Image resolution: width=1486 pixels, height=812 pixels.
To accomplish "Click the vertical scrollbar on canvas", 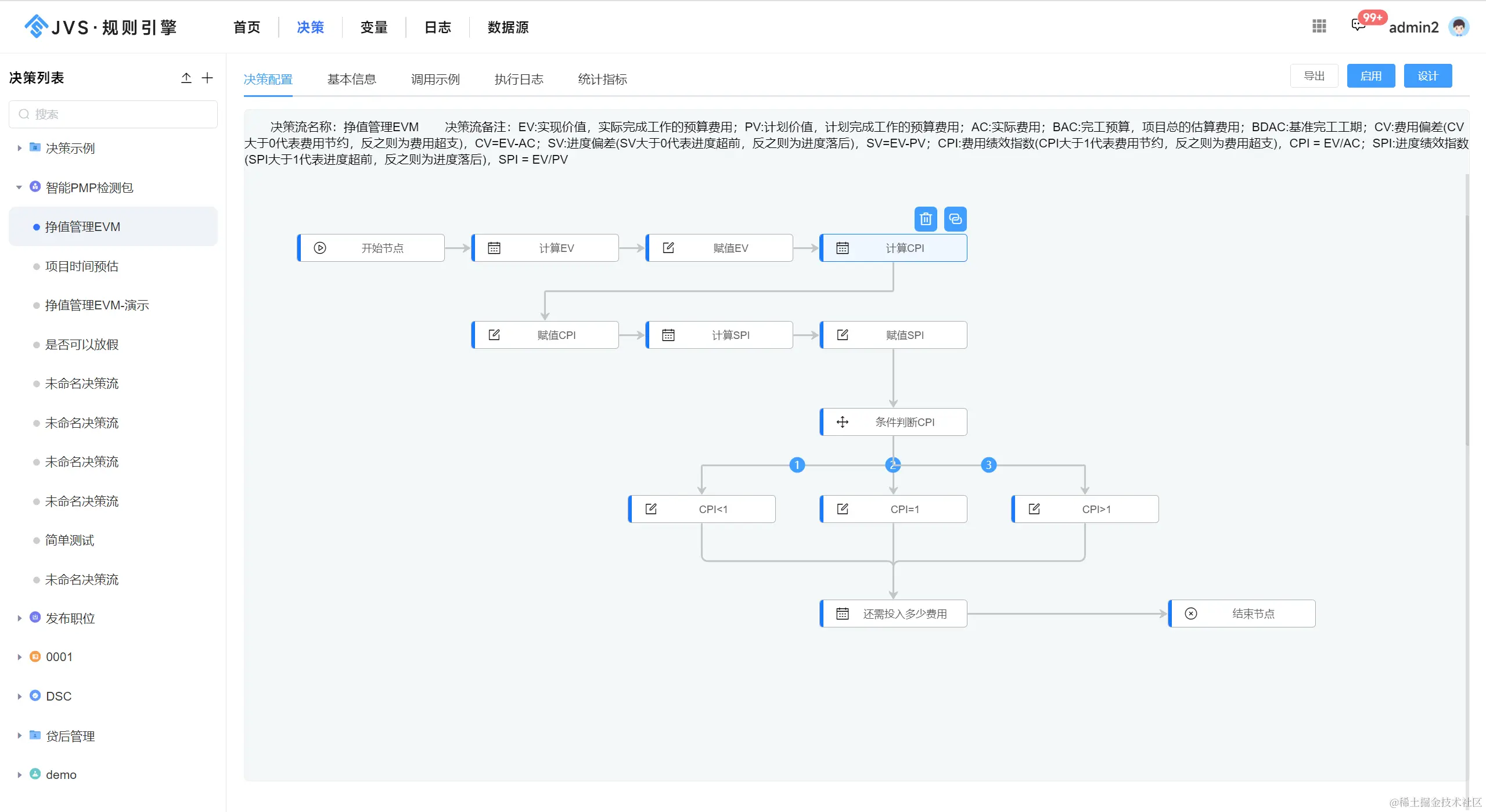I will click(x=1467, y=331).
